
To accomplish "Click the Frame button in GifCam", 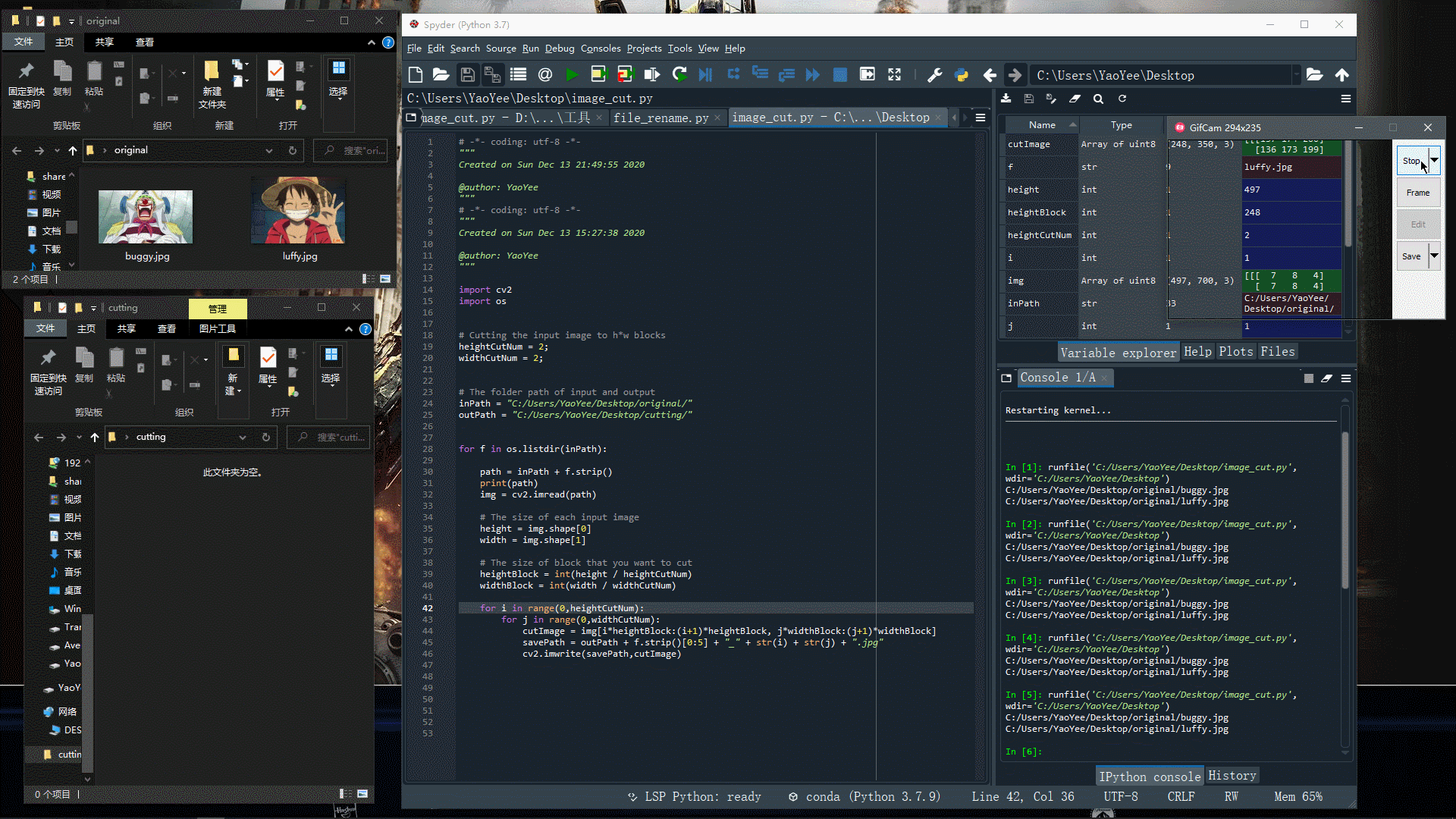I will (x=1417, y=193).
